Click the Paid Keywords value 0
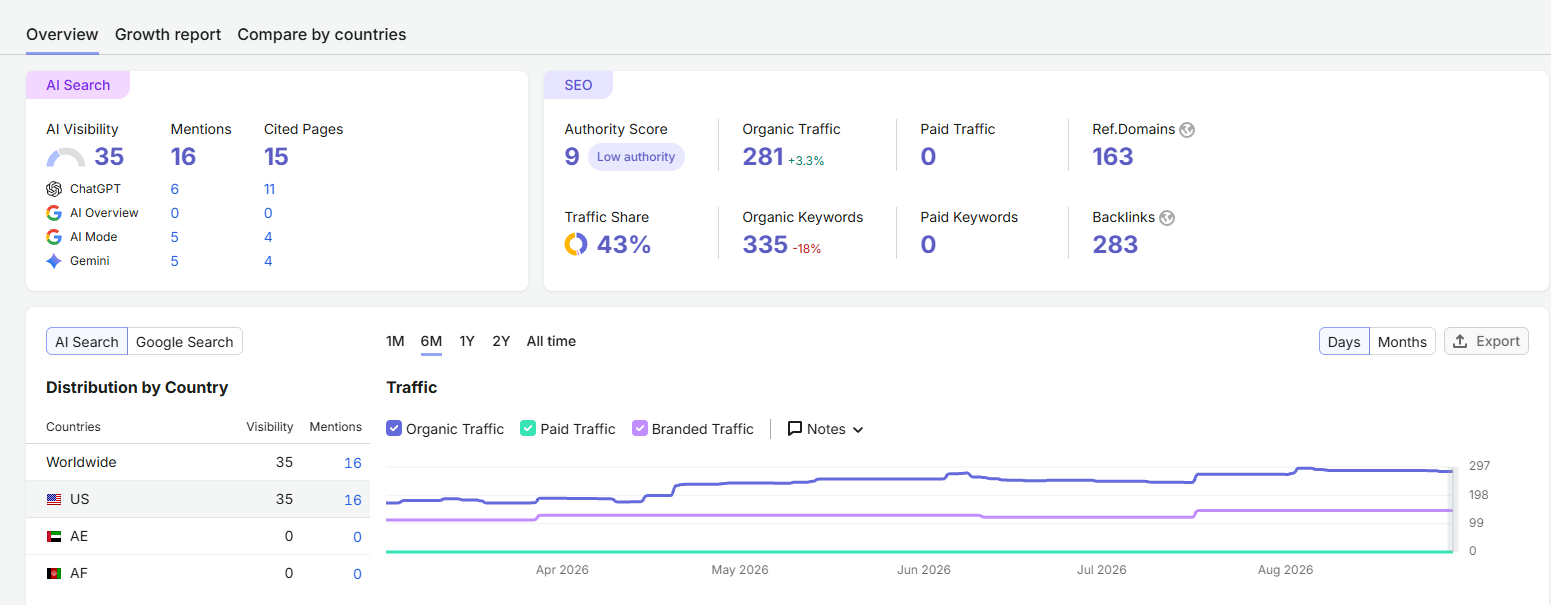 pyautogui.click(x=929, y=244)
